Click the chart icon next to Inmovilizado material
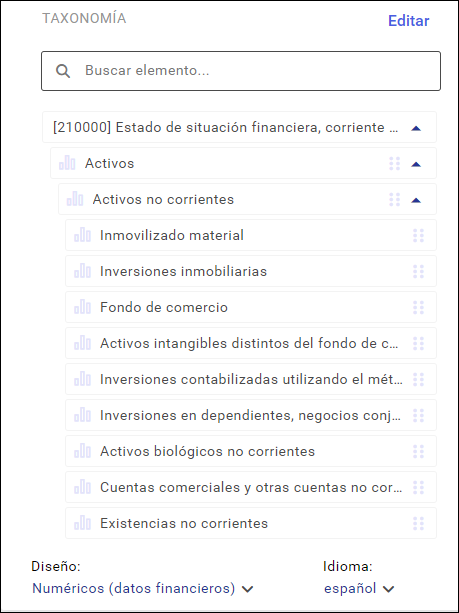 (82, 235)
